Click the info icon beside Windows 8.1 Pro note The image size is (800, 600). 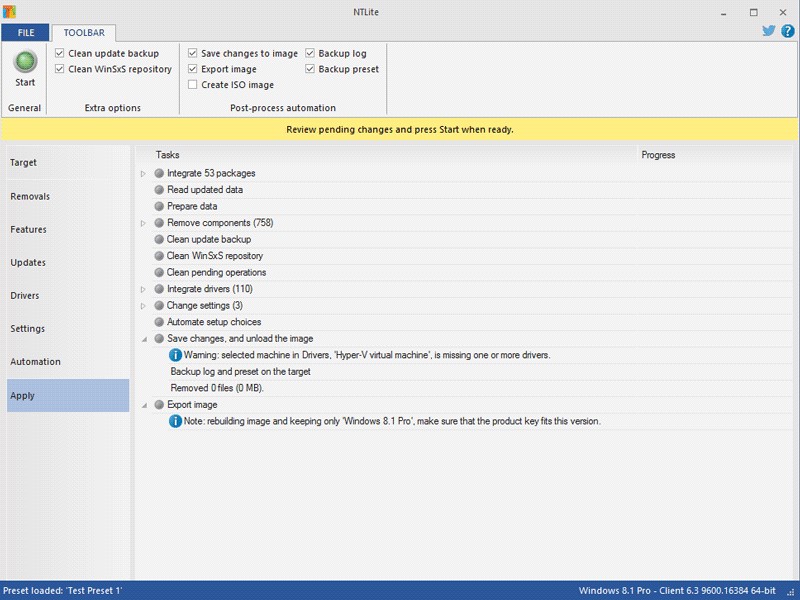(x=176, y=421)
